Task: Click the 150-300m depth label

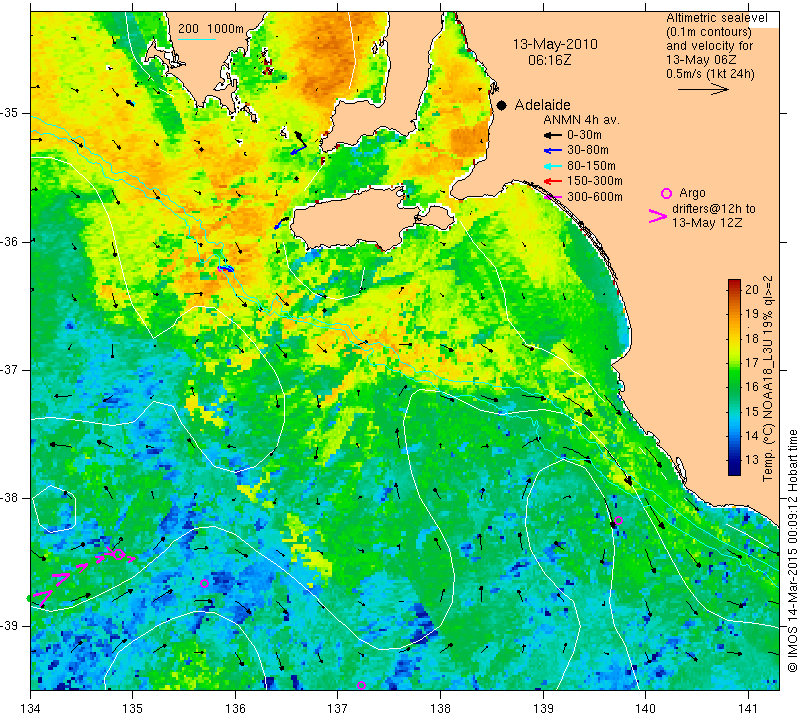Action: 595,181
